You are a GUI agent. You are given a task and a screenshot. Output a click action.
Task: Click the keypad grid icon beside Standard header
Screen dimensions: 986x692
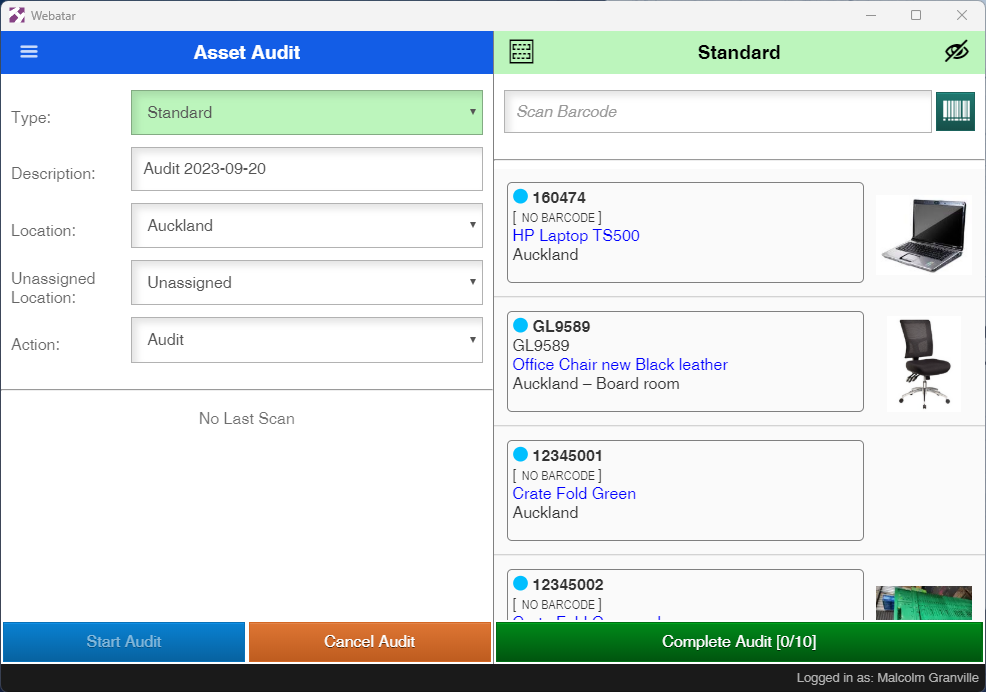pyautogui.click(x=521, y=52)
